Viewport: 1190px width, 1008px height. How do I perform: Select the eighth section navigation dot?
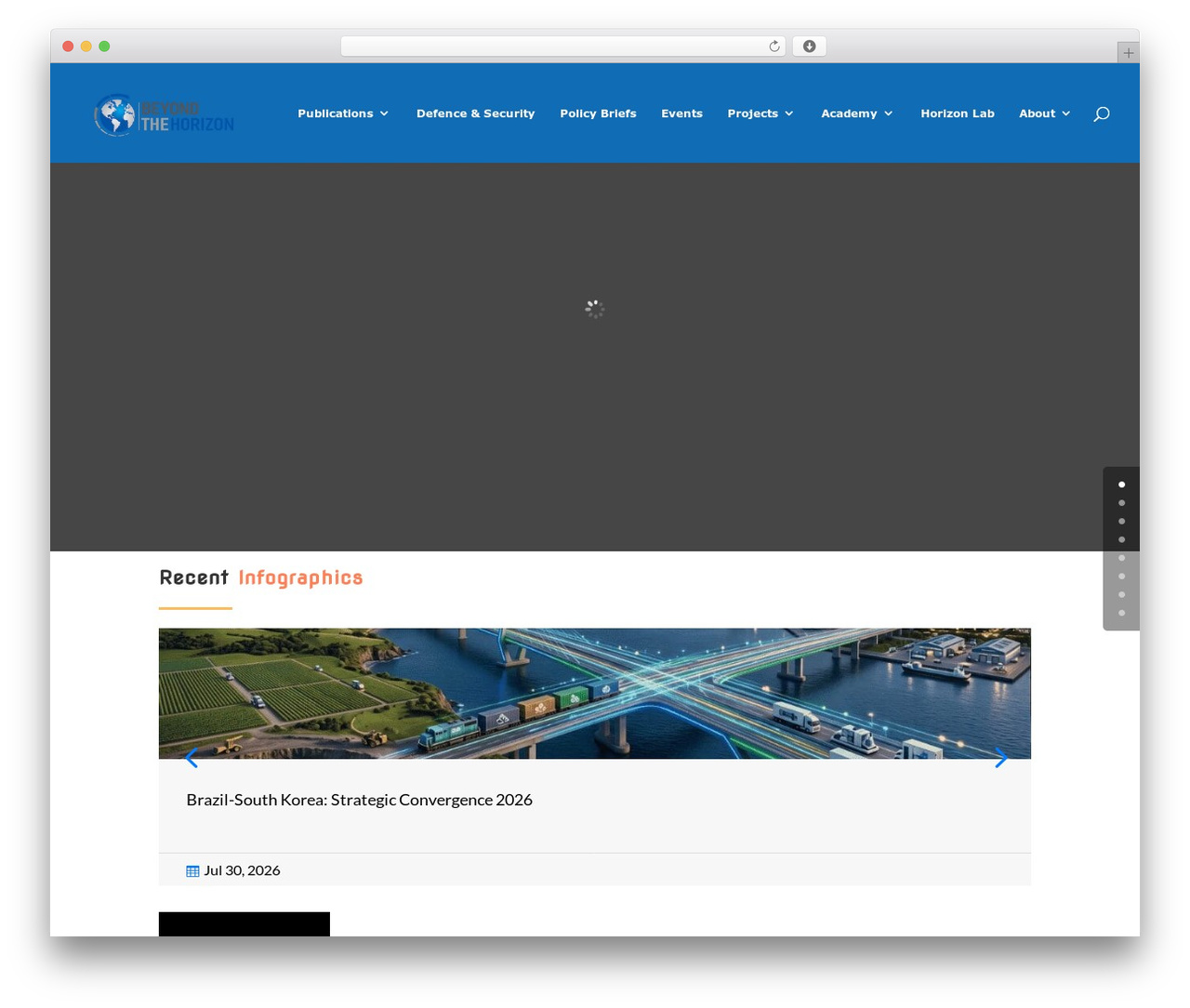point(1121,613)
